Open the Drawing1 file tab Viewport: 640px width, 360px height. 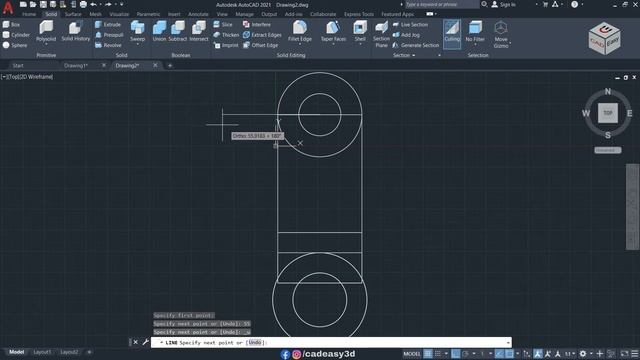click(76, 65)
